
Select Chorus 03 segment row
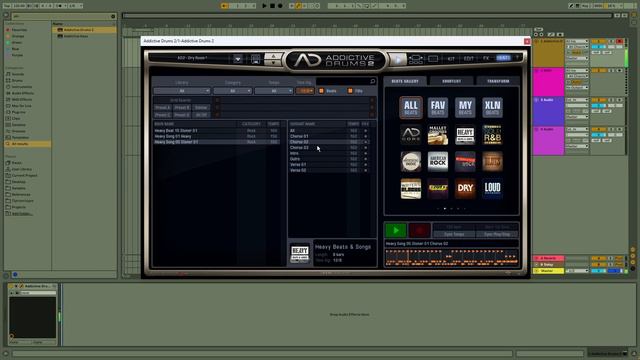point(329,148)
